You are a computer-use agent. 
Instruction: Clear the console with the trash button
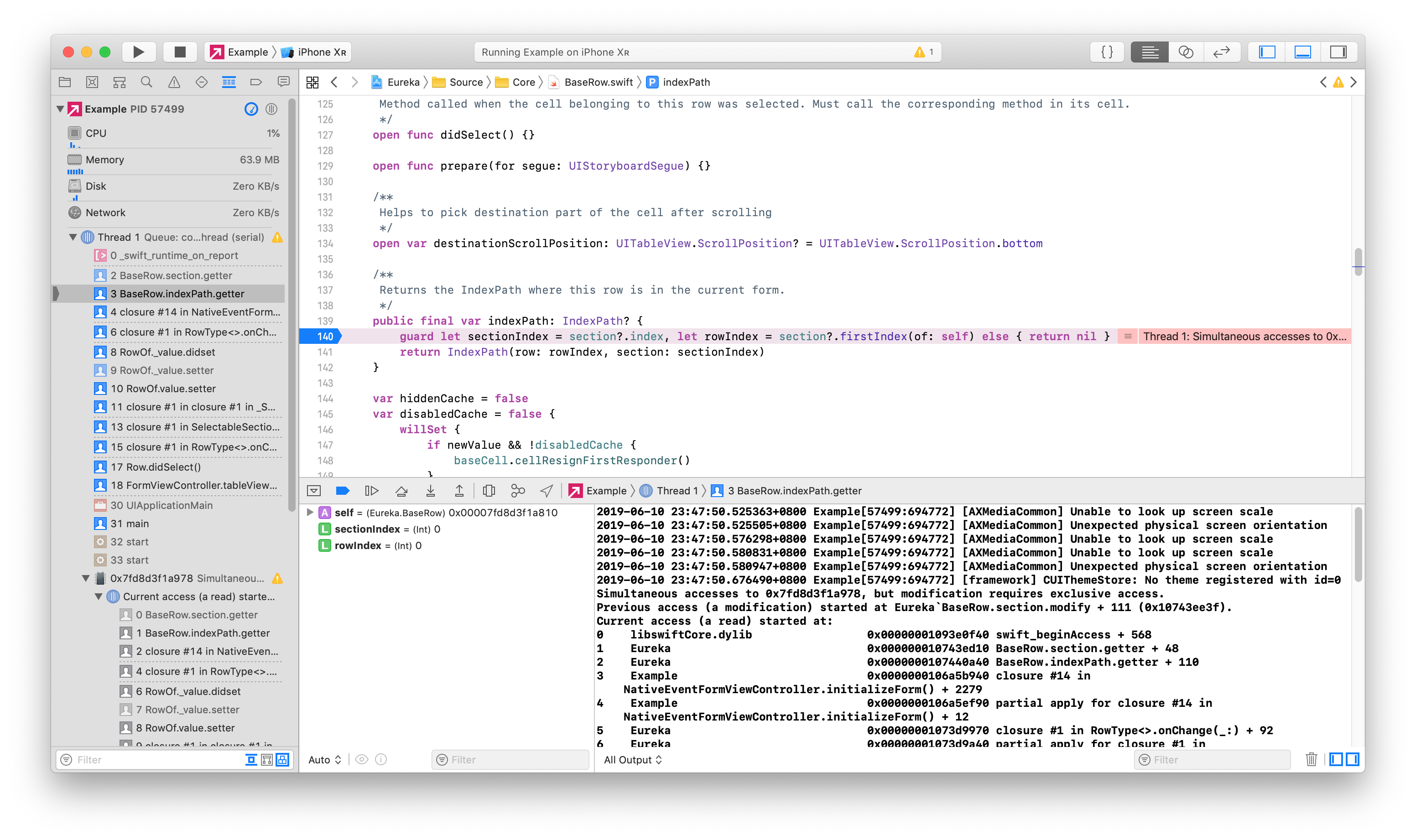tap(1312, 760)
